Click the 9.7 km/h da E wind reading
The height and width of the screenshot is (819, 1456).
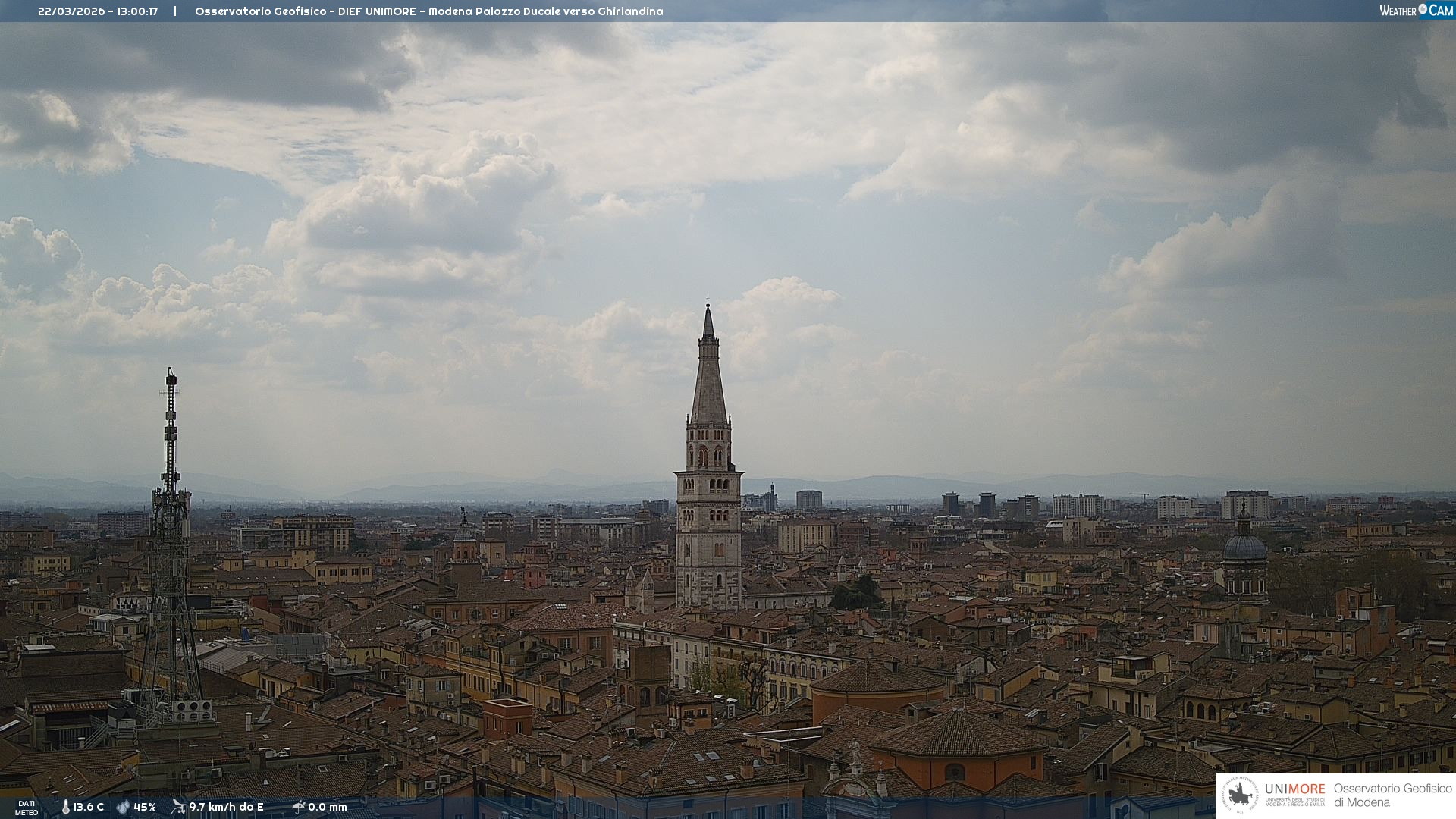[x=226, y=807]
